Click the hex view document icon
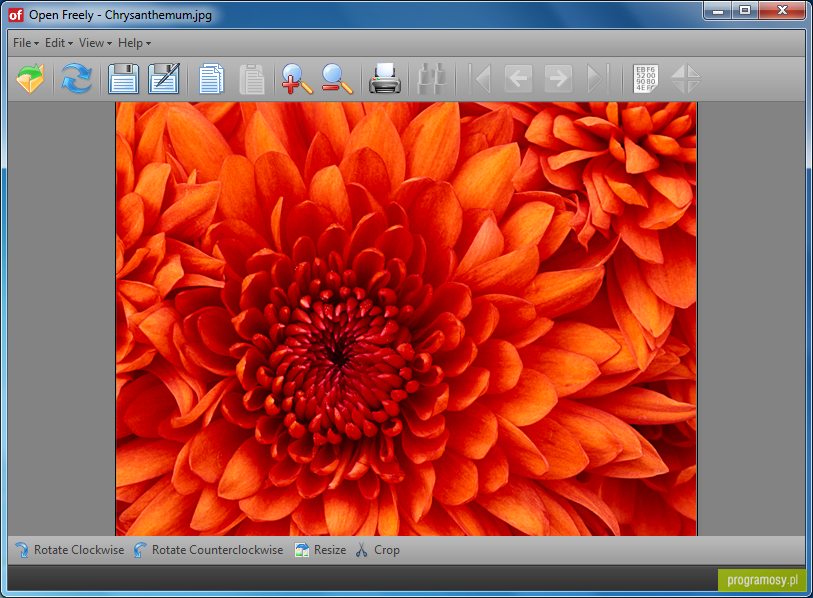Image resolution: width=813 pixels, height=598 pixels. pos(646,78)
